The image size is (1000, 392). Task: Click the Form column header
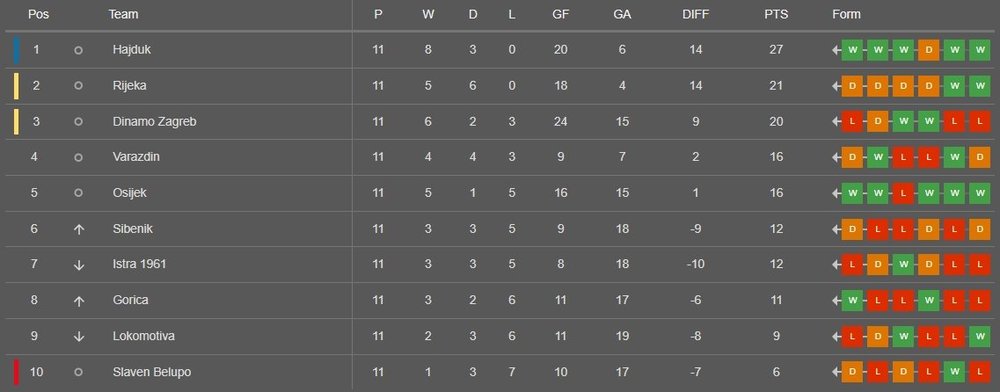click(846, 14)
